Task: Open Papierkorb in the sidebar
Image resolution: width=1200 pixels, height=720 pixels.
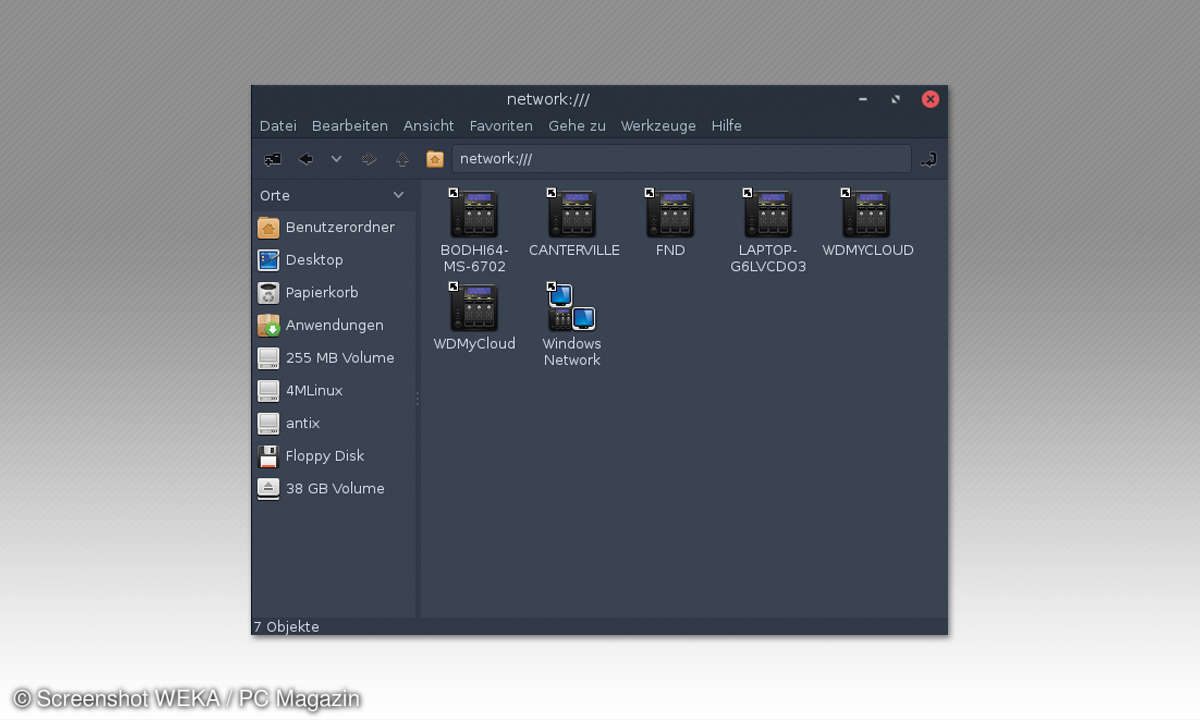Action: [334, 293]
